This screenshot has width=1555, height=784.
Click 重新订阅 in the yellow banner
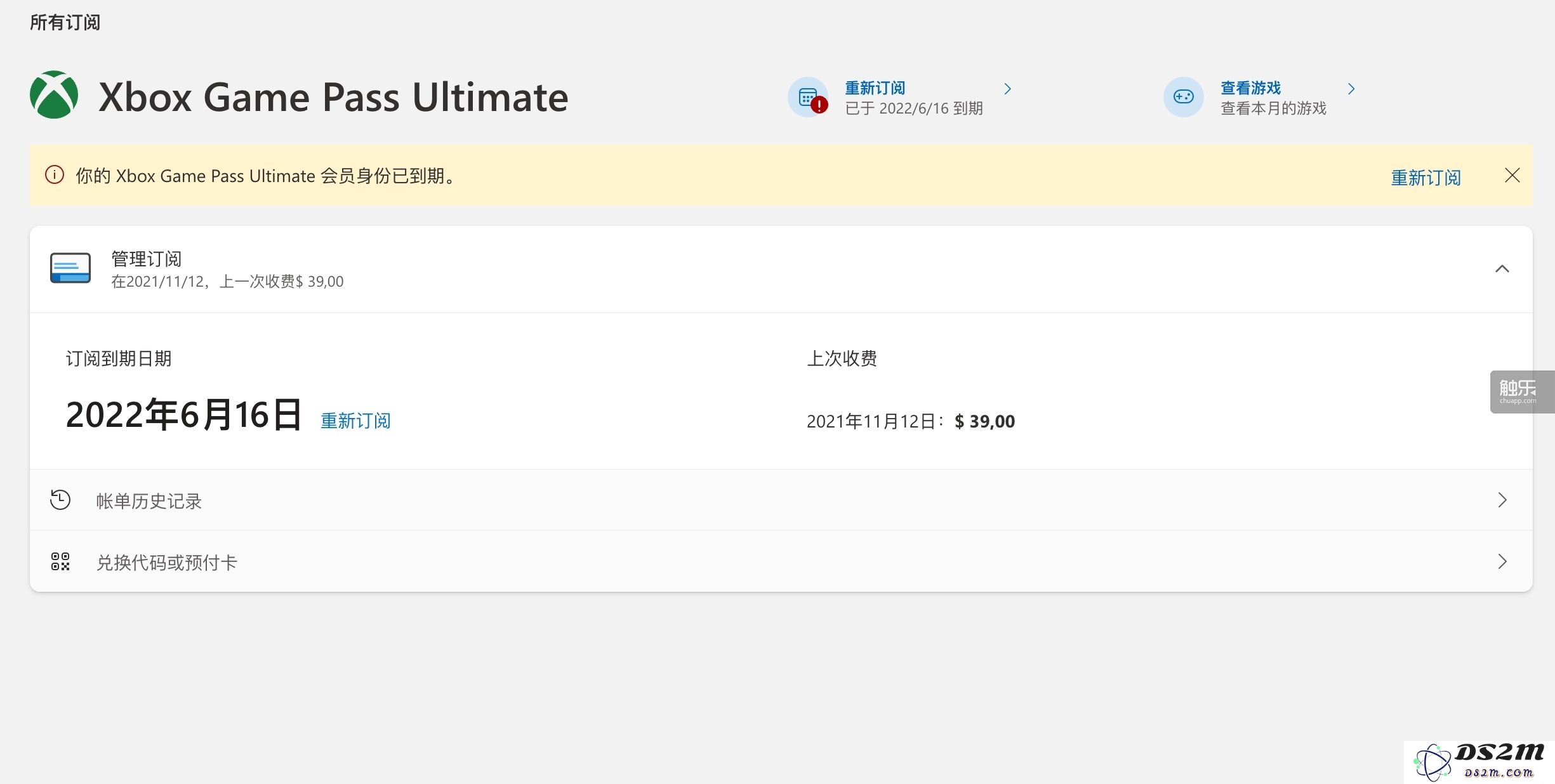tap(1426, 178)
